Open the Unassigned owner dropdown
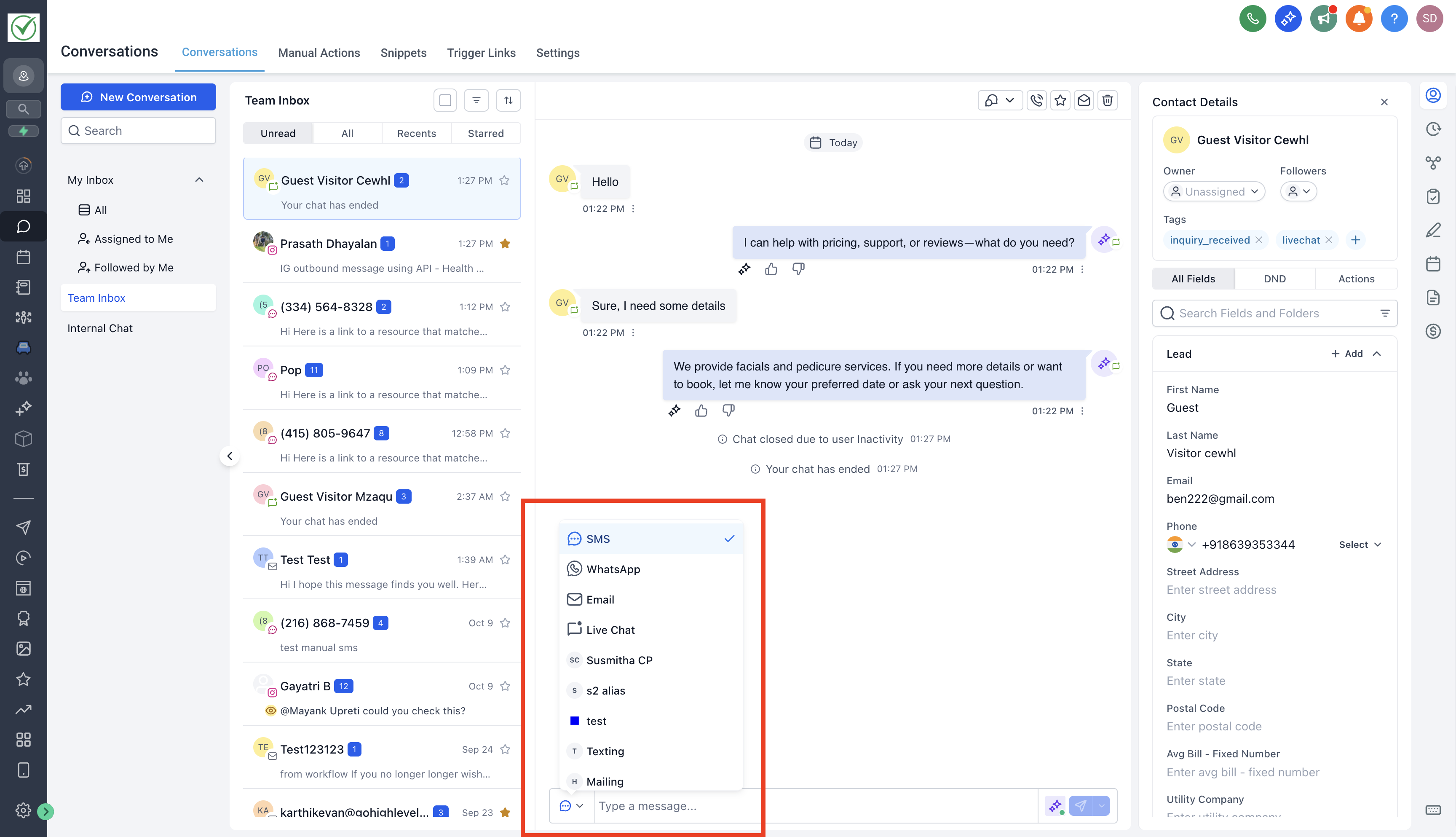 (x=1214, y=191)
